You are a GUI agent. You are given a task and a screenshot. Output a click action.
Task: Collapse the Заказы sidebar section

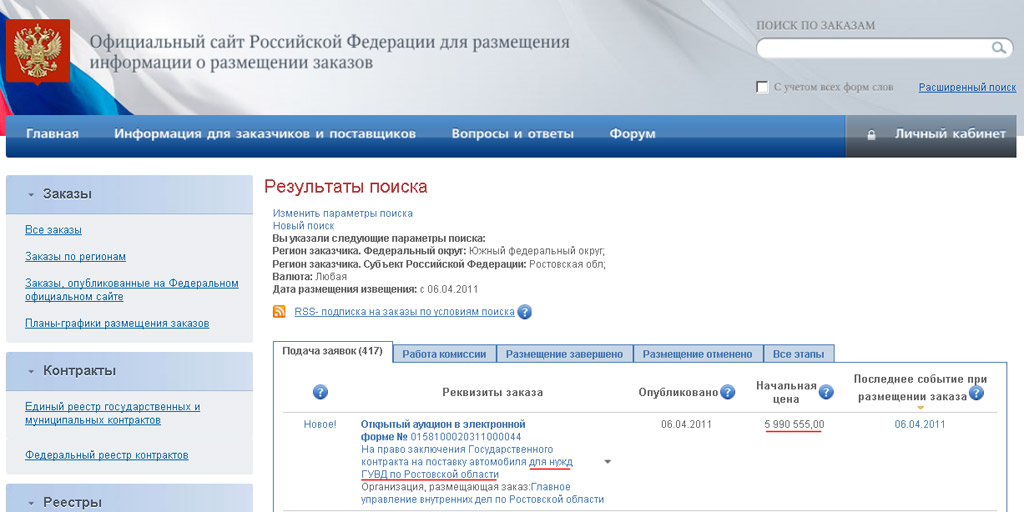(31, 195)
